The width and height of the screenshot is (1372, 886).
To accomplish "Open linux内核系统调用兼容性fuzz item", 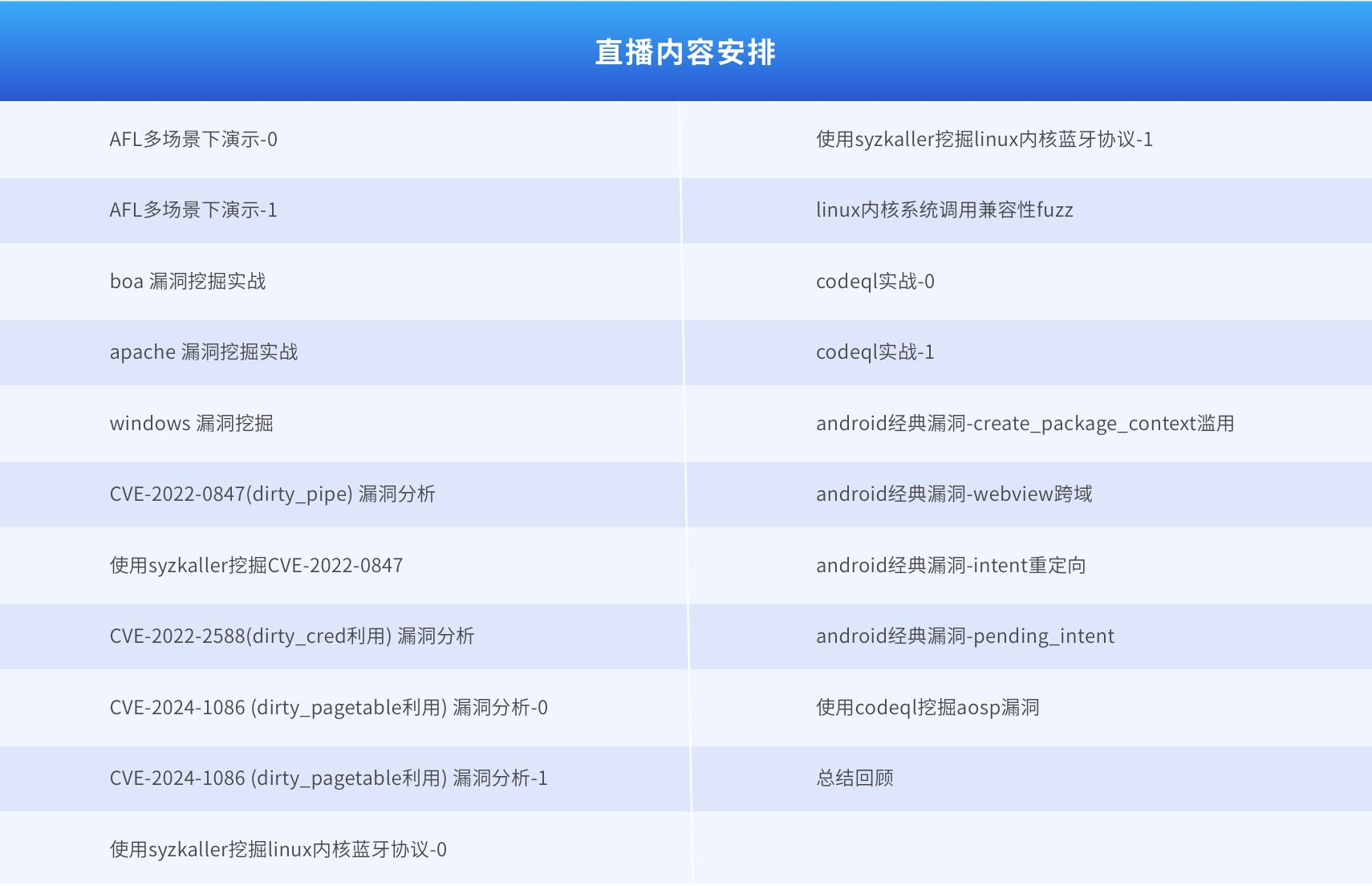I will [944, 210].
